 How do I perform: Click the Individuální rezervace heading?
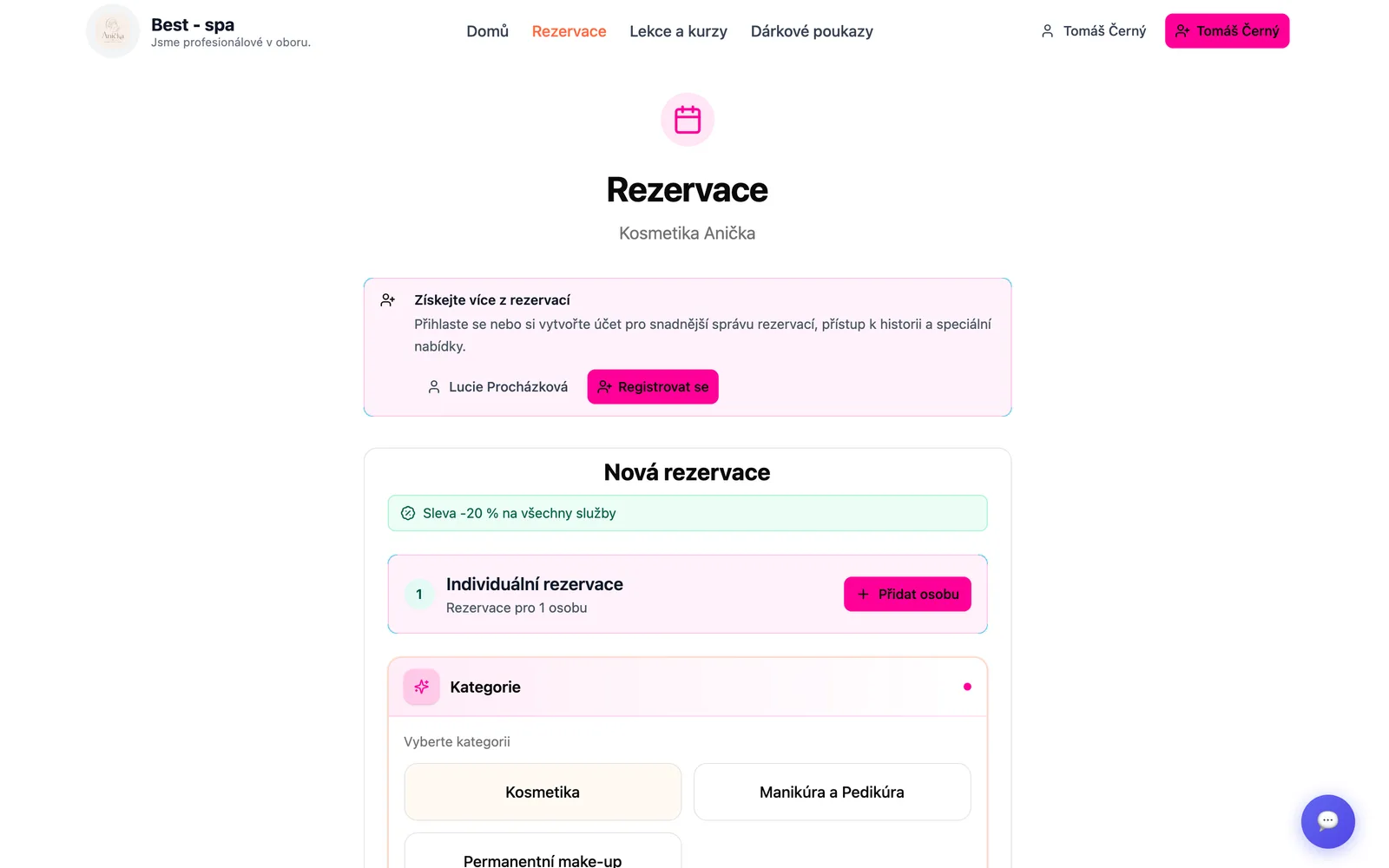pyautogui.click(x=535, y=584)
